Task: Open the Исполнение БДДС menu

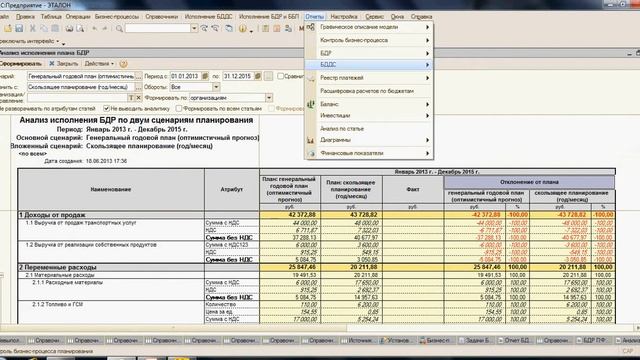Action: coord(208,17)
